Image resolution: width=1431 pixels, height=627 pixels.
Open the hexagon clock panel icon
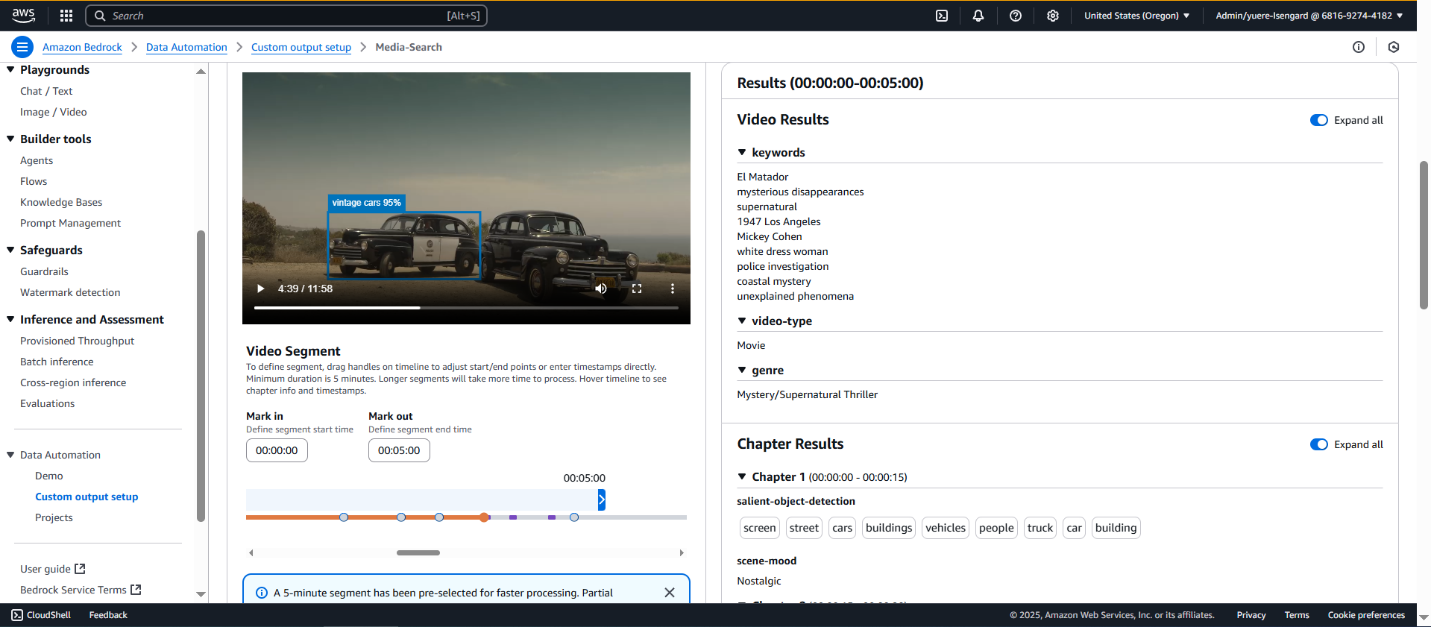pyautogui.click(x=1394, y=47)
